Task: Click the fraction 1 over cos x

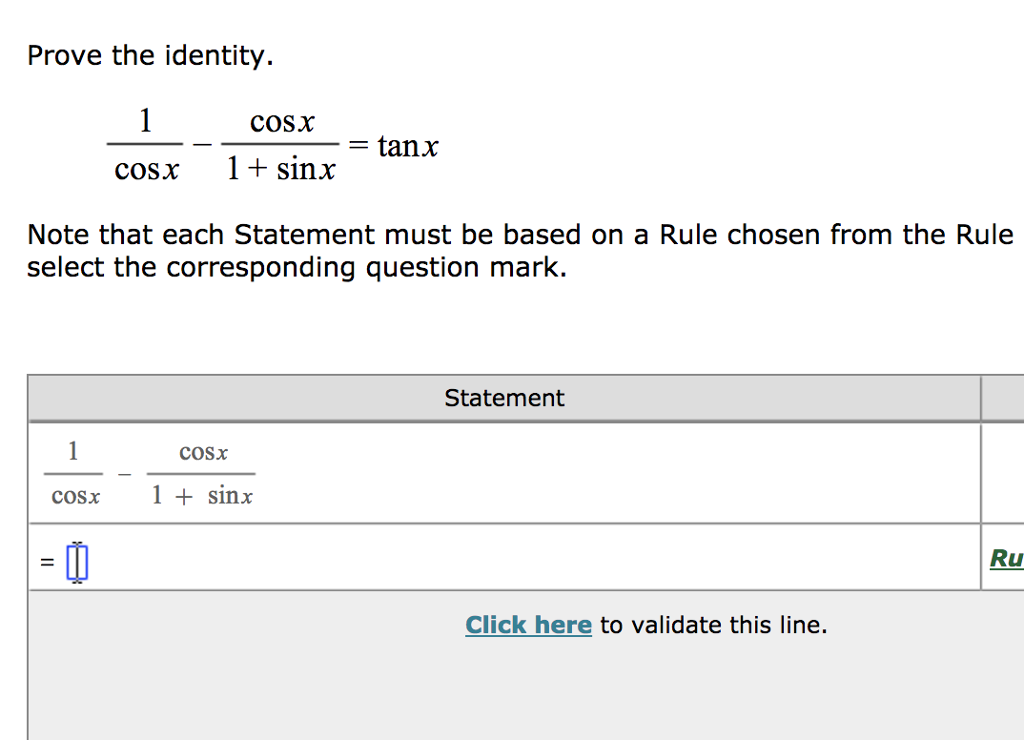Action: pyautogui.click(x=146, y=145)
